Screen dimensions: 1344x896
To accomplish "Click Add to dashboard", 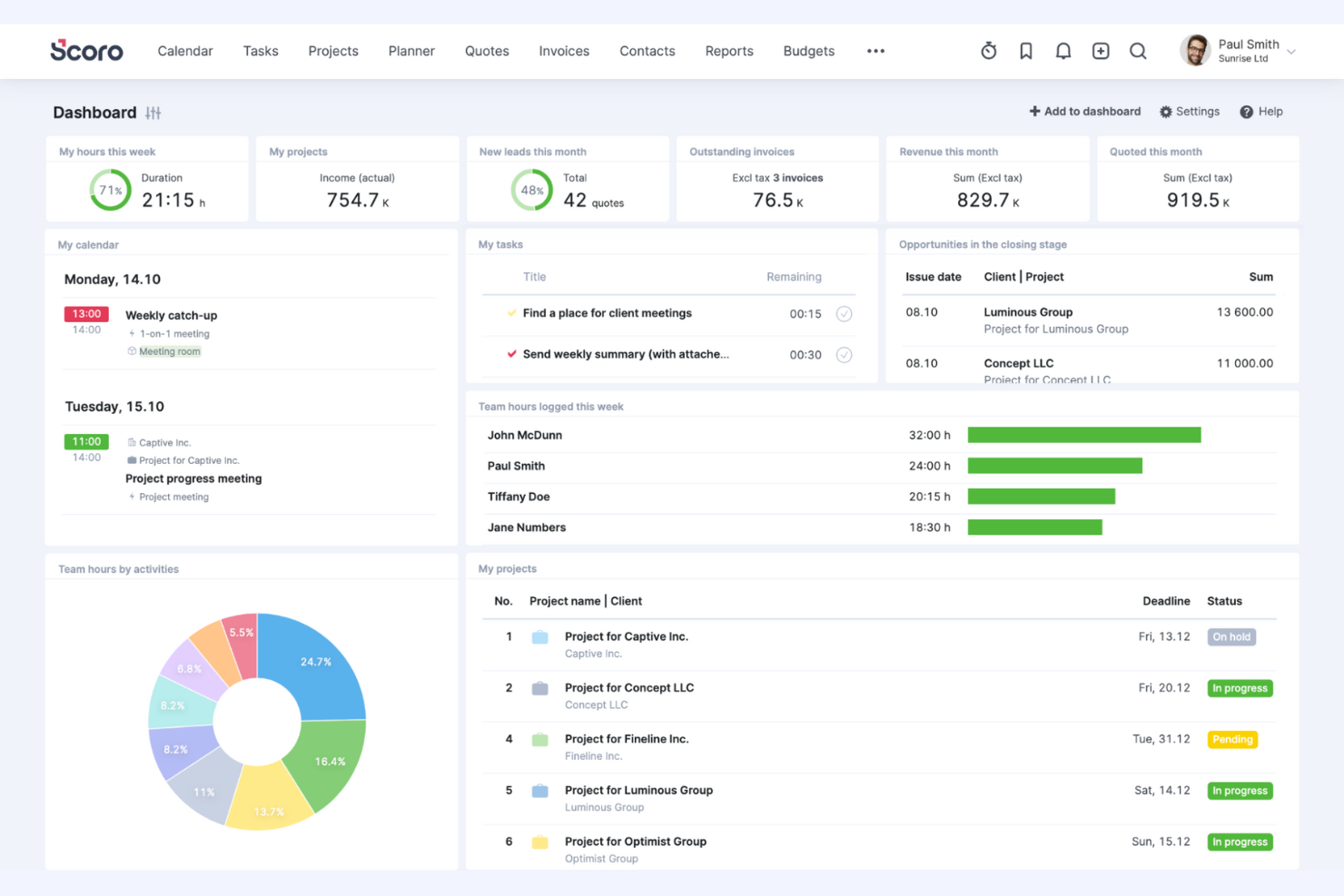I will coord(1084,112).
